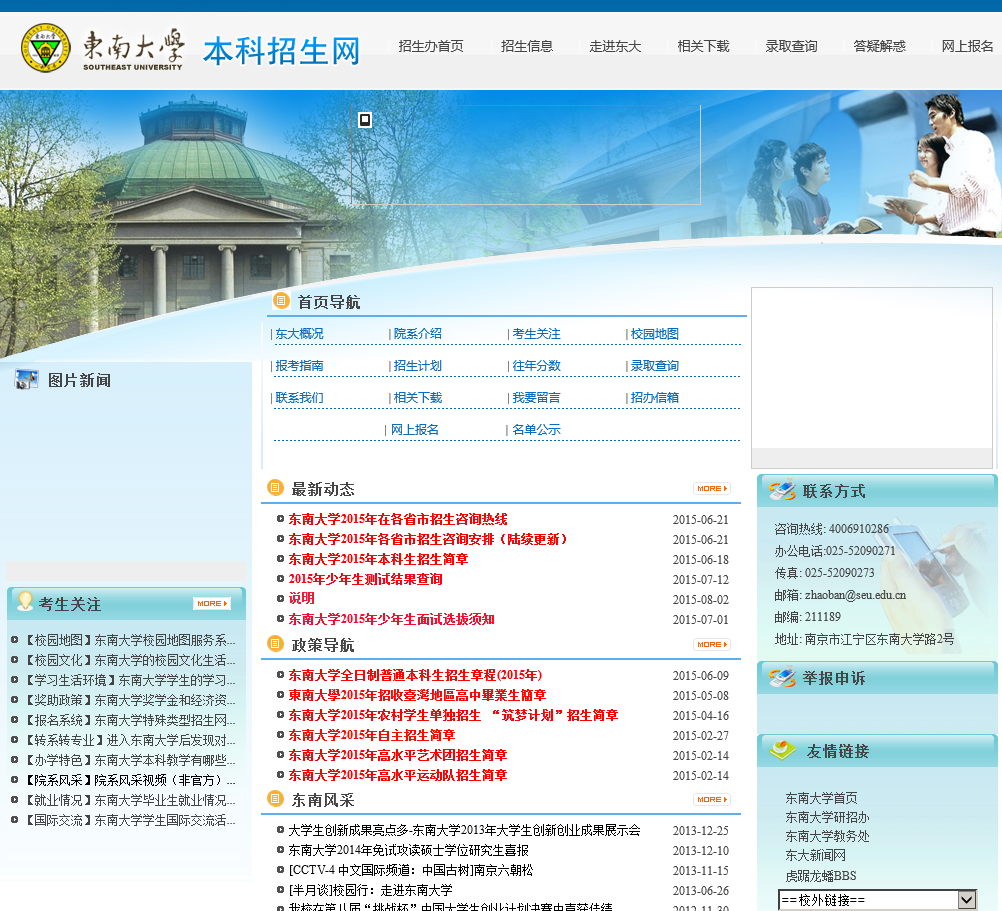
Task: Go to 考生关注 navigation link
Action: coord(536,334)
